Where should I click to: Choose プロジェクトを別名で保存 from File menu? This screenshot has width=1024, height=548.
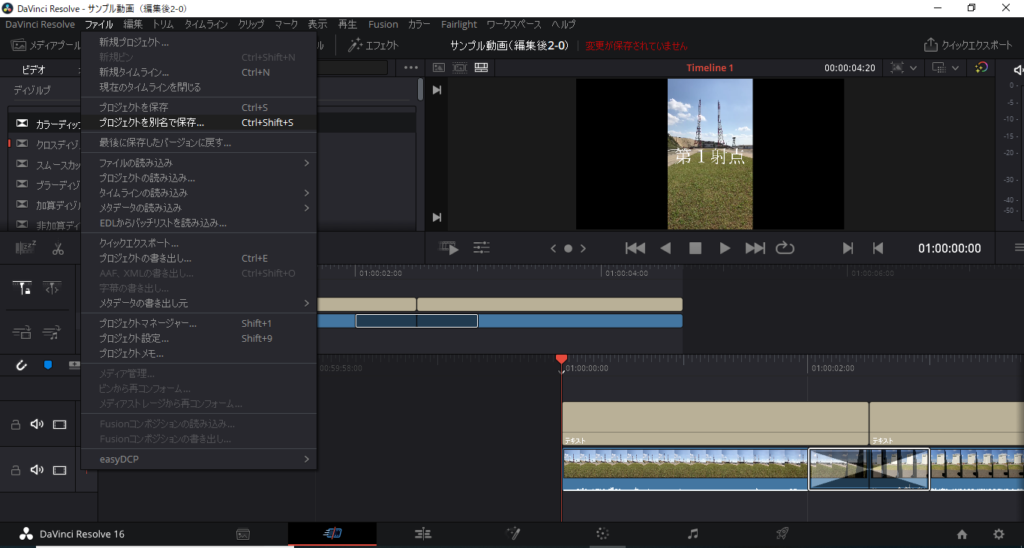click(x=199, y=122)
